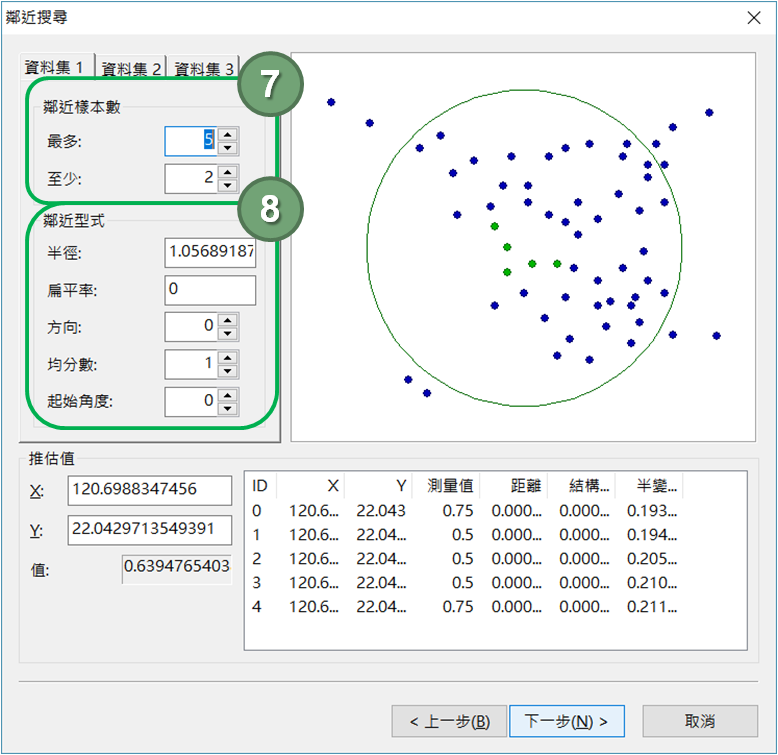The width and height of the screenshot is (778, 755).
Task: Click the 測量值 column header
Action: (x=449, y=486)
